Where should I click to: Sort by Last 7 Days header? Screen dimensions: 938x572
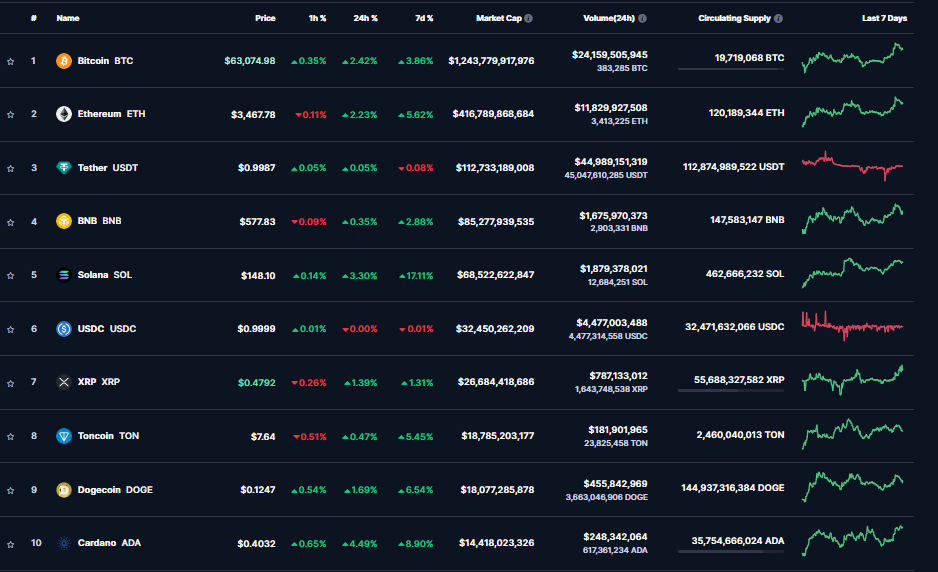pyautogui.click(x=884, y=19)
